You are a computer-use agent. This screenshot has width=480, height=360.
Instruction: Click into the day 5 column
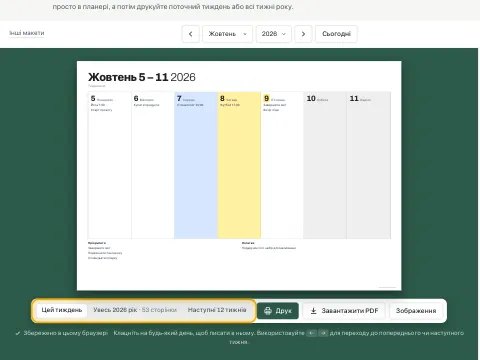110,165
